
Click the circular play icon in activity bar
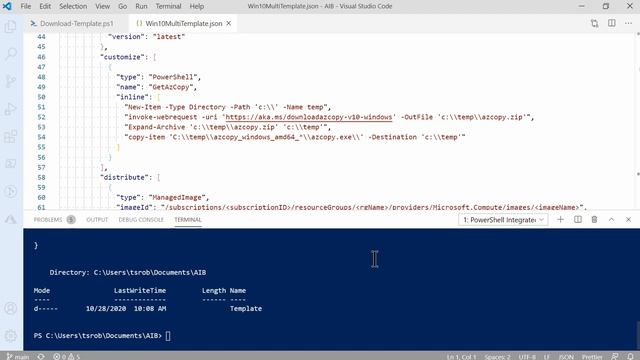pos(11,191)
